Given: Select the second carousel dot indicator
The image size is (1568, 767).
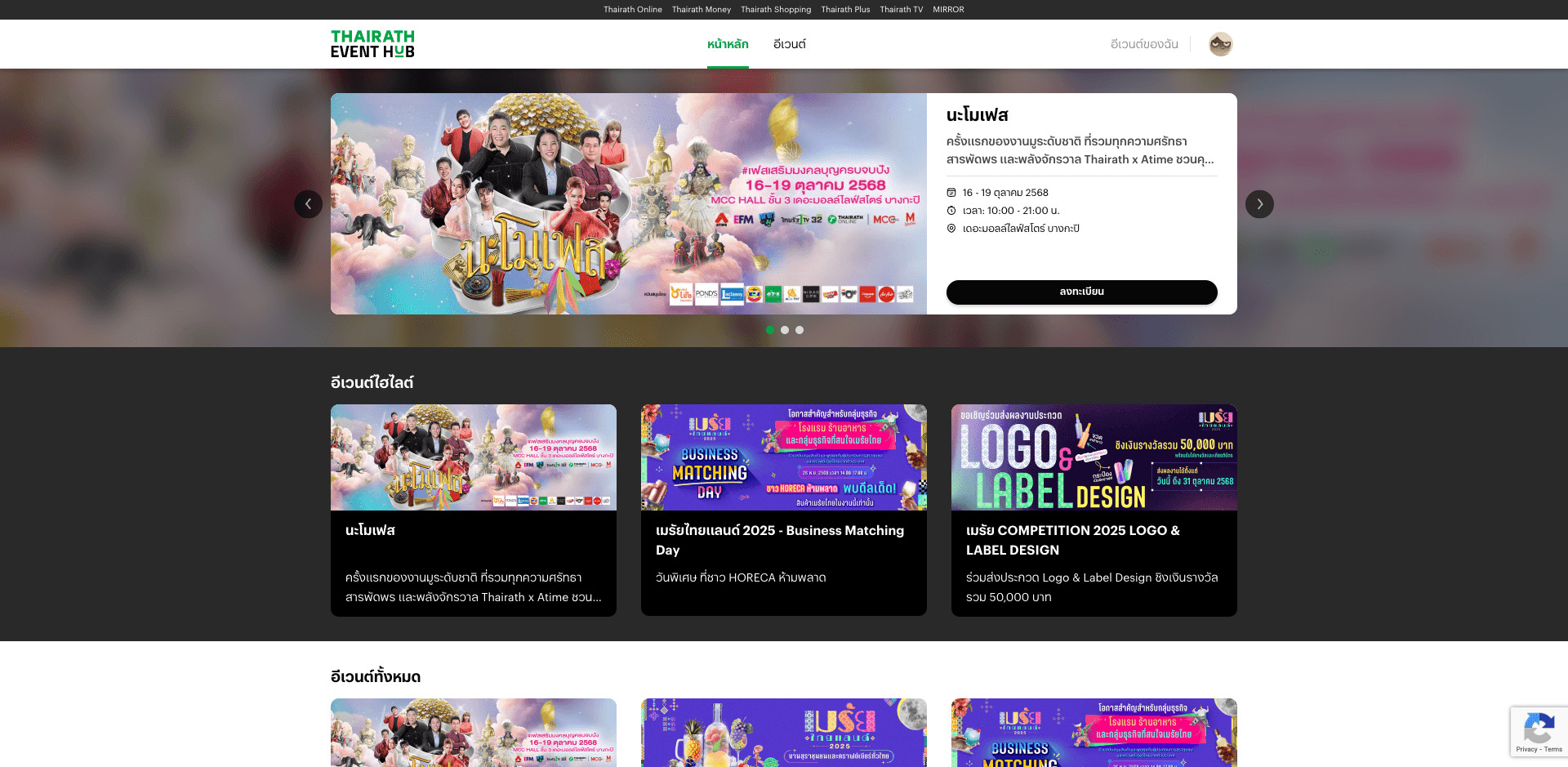Looking at the screenshot, I should click(x=785, y=330).
